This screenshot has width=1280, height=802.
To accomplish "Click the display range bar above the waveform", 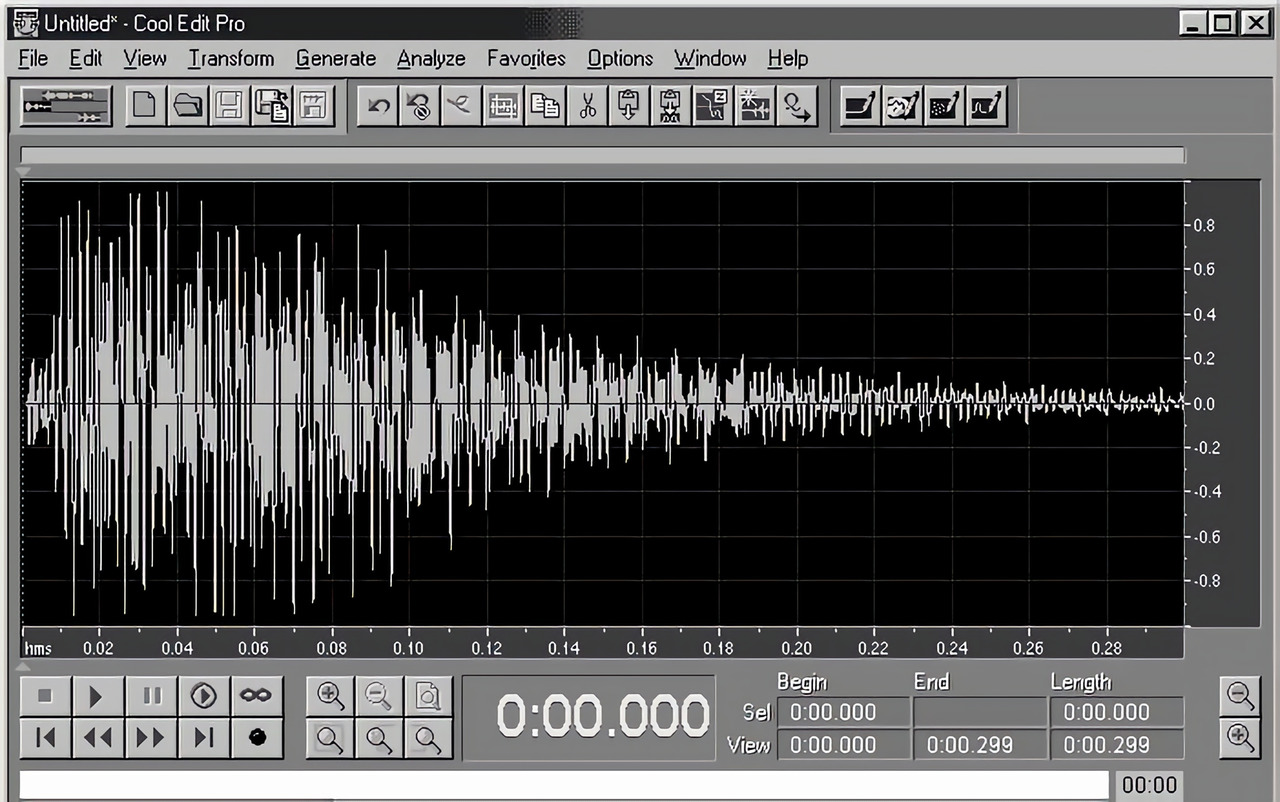I will coord(602,155).
